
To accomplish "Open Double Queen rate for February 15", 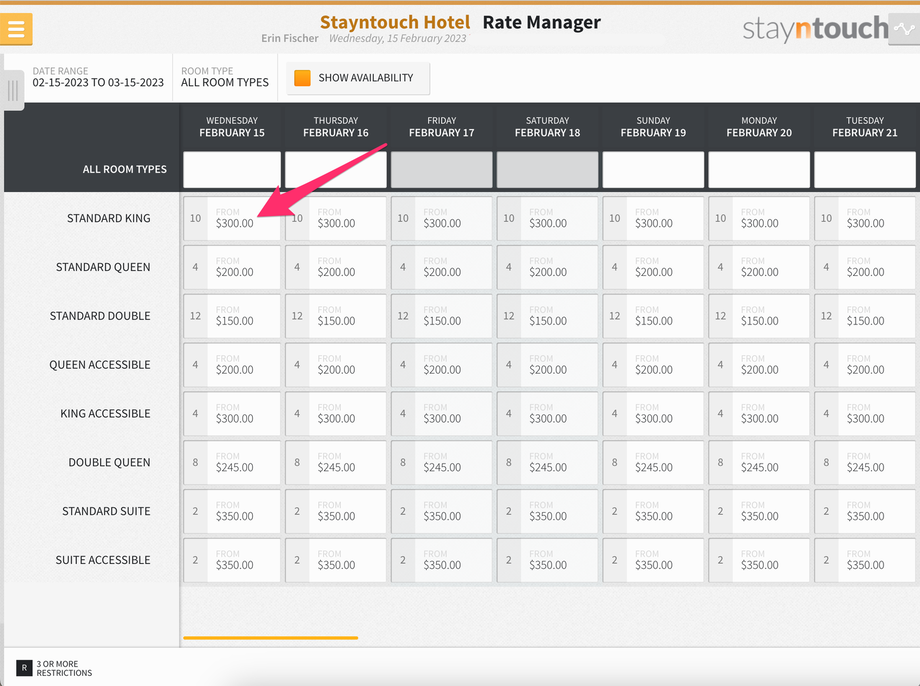I will coord(232,462).
